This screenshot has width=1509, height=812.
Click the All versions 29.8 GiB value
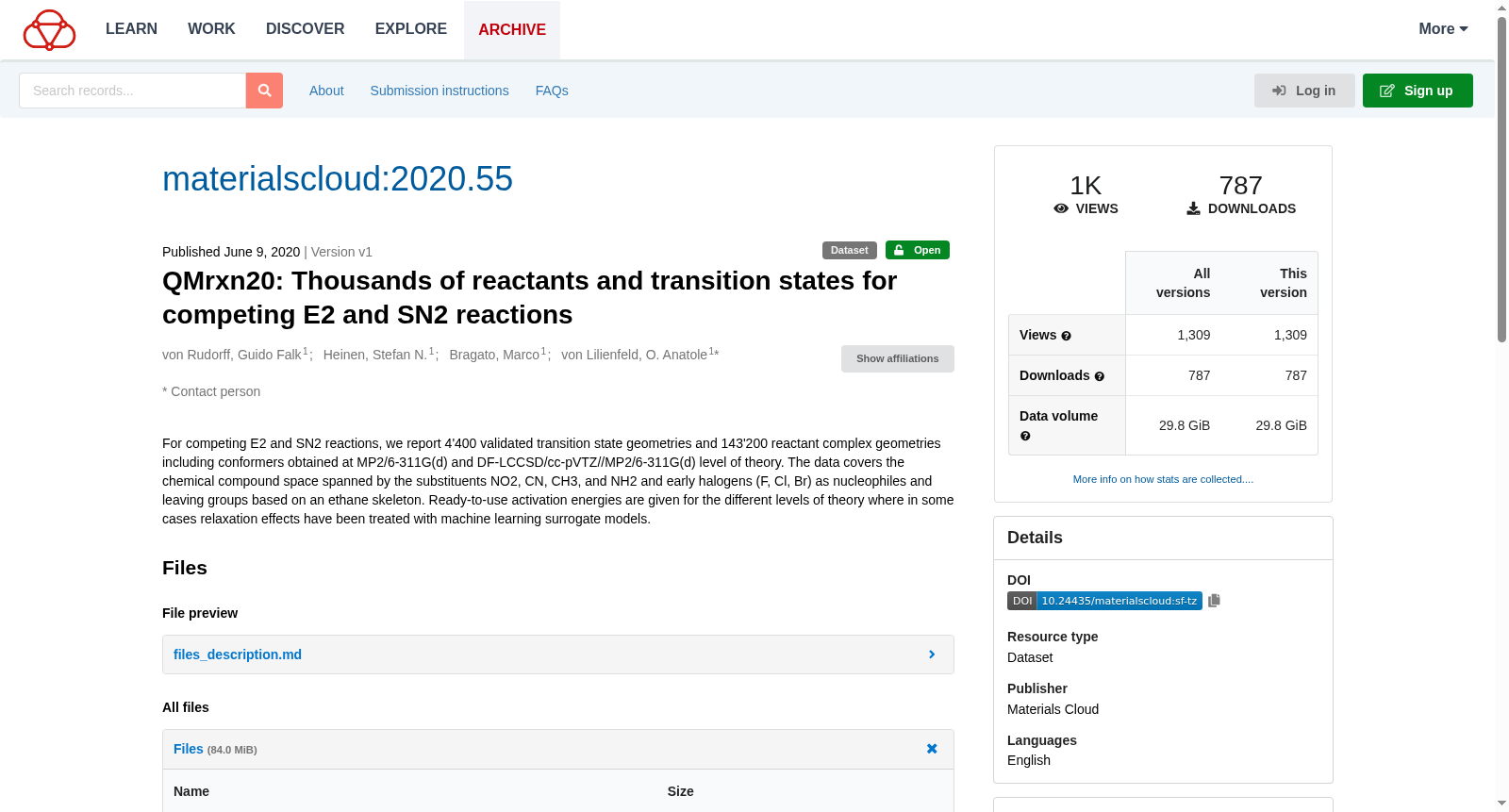(1185, 425)
